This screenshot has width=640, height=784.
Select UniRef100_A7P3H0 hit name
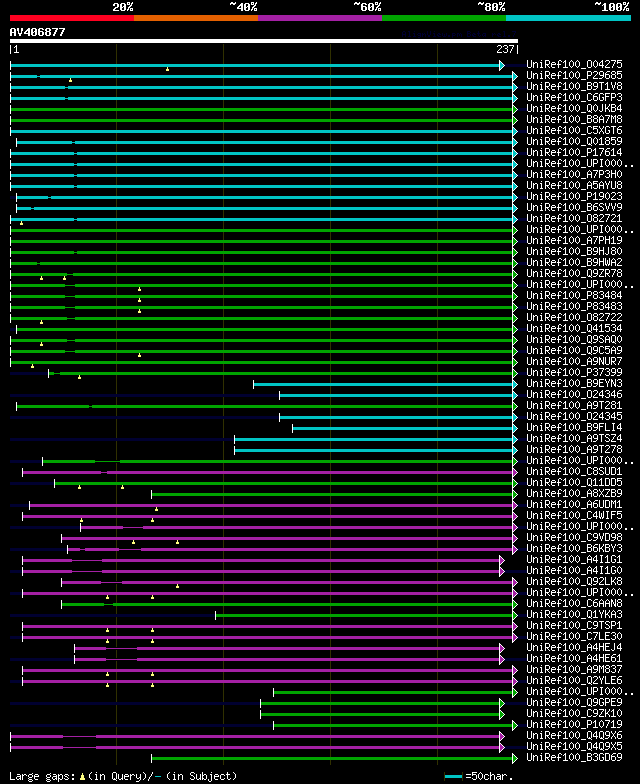tap(574, 174)
